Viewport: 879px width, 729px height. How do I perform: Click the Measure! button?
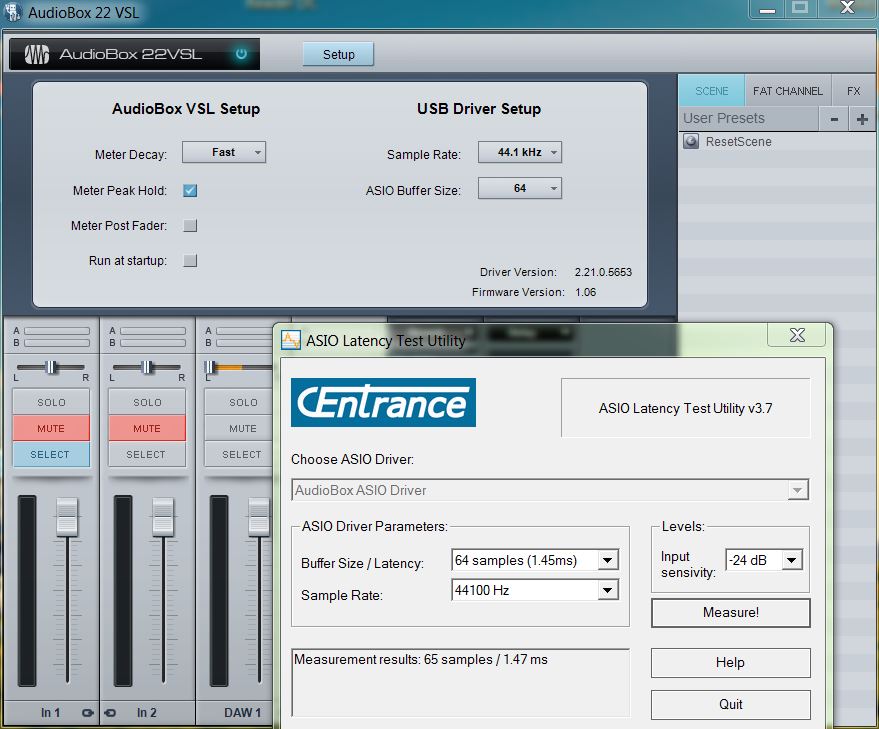click(730, 612)
